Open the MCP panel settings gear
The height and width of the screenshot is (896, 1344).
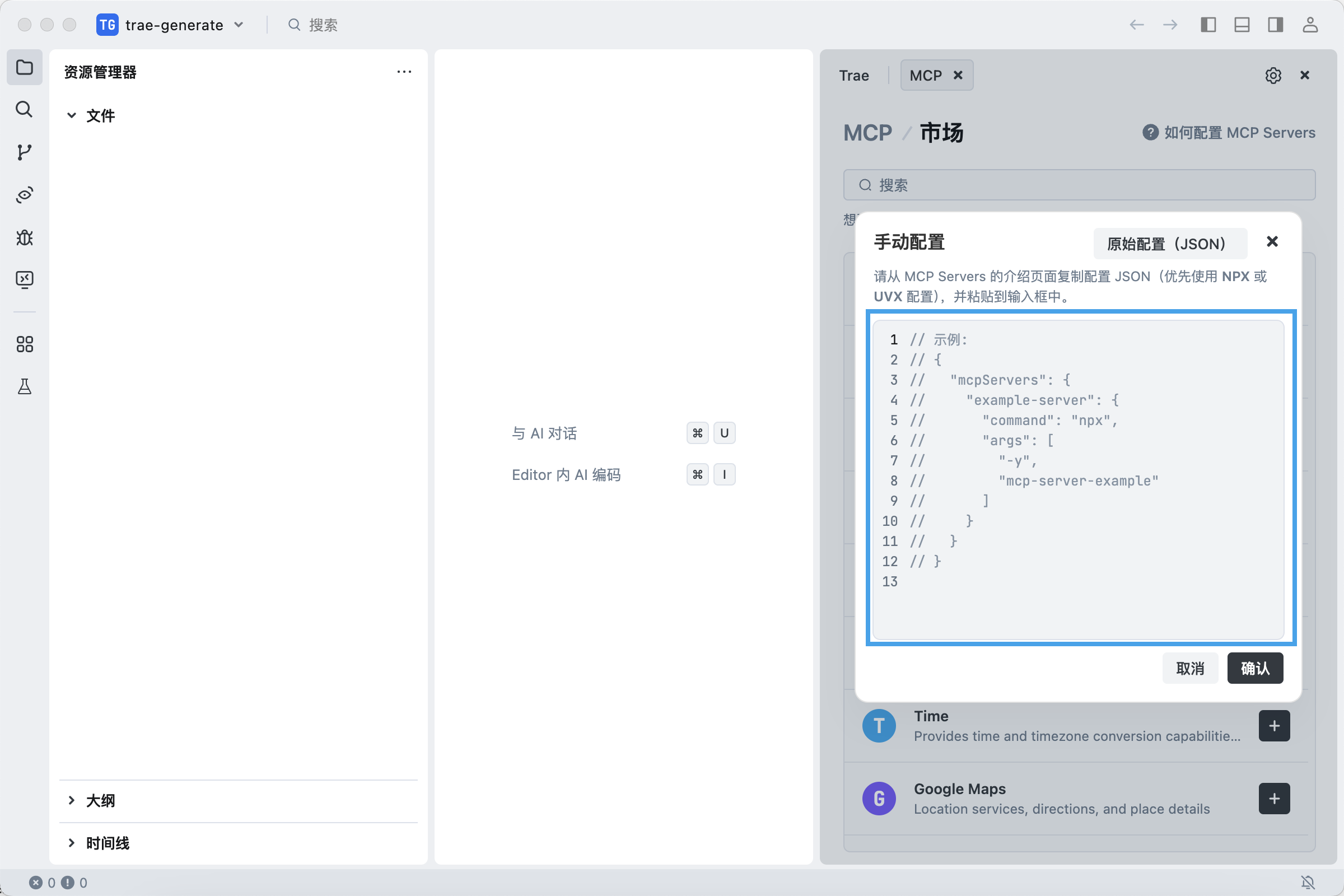pos(1272,76)
